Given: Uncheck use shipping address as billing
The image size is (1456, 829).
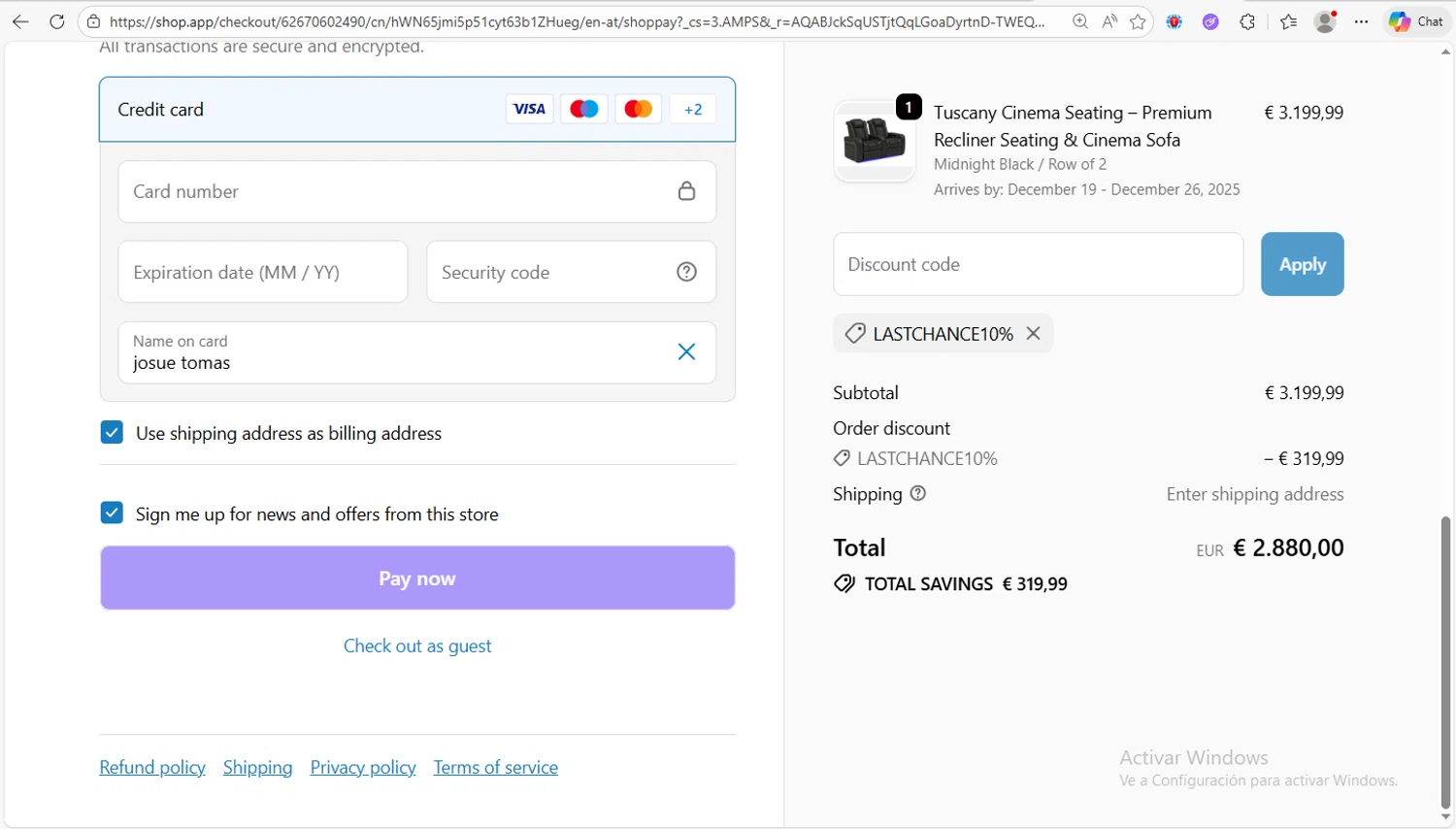Looking at the screenshot, I should tap(112, 432).
